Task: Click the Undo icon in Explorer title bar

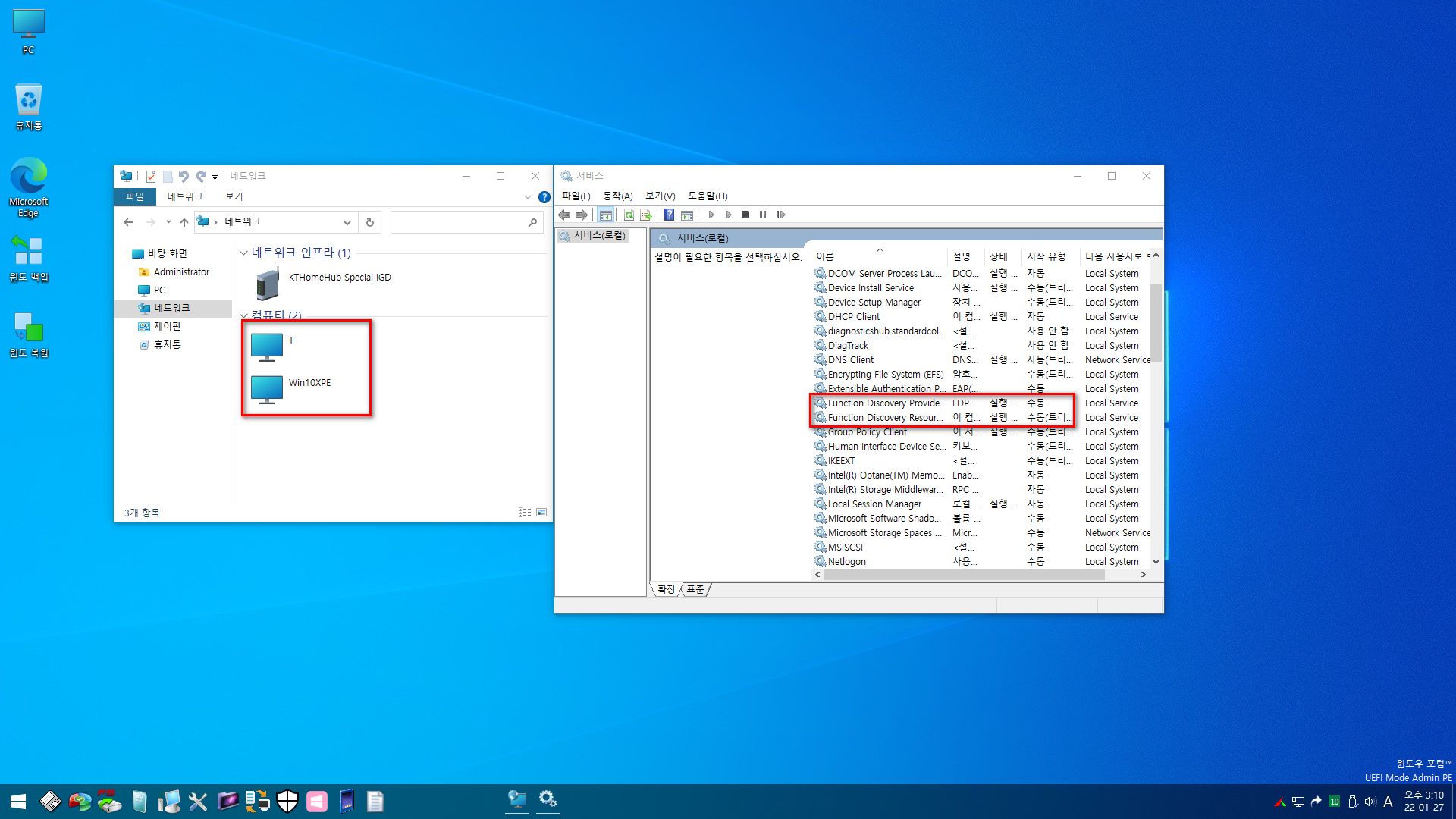Action: (184, 176)
